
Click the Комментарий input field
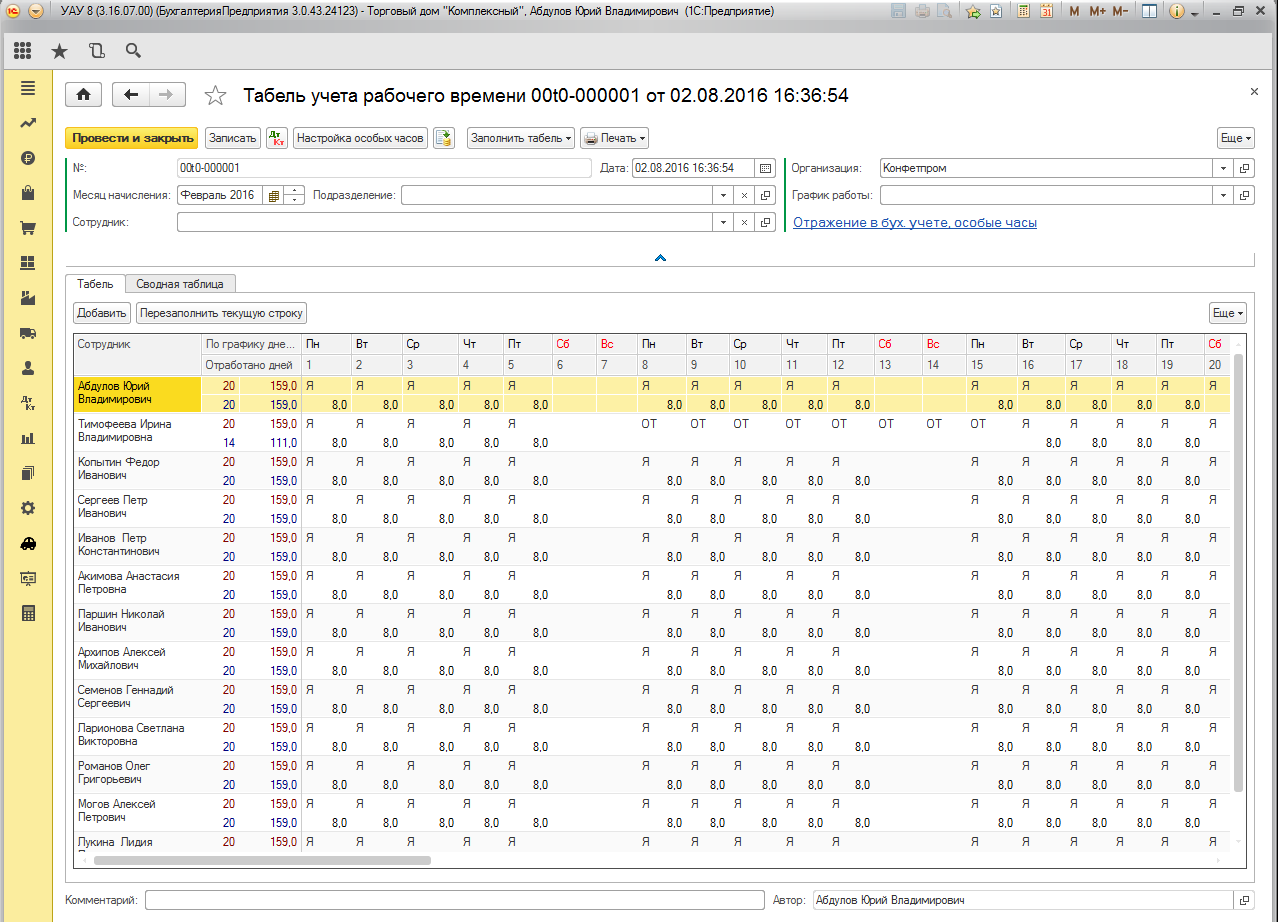point(454,900)
